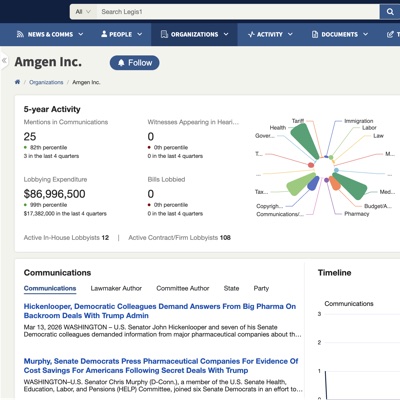The height and width of the screenshot is (400, 400).
Task: Click the News & Comms feed icon
Action: [20, 34]
